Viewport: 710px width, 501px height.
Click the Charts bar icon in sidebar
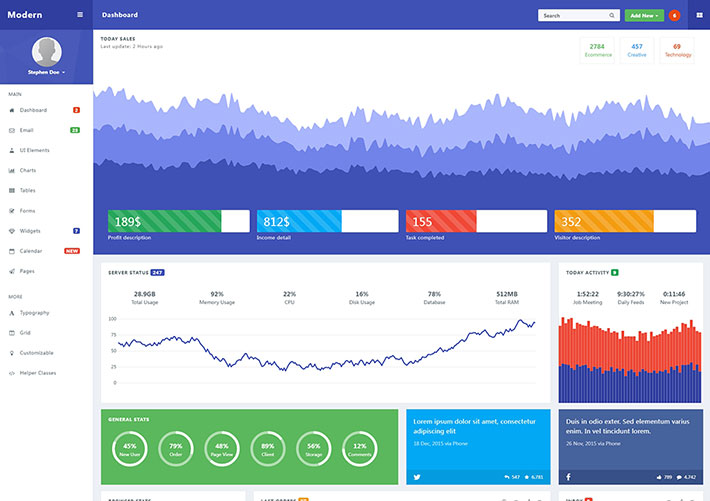pyautogui.click(x=11, y=170)
